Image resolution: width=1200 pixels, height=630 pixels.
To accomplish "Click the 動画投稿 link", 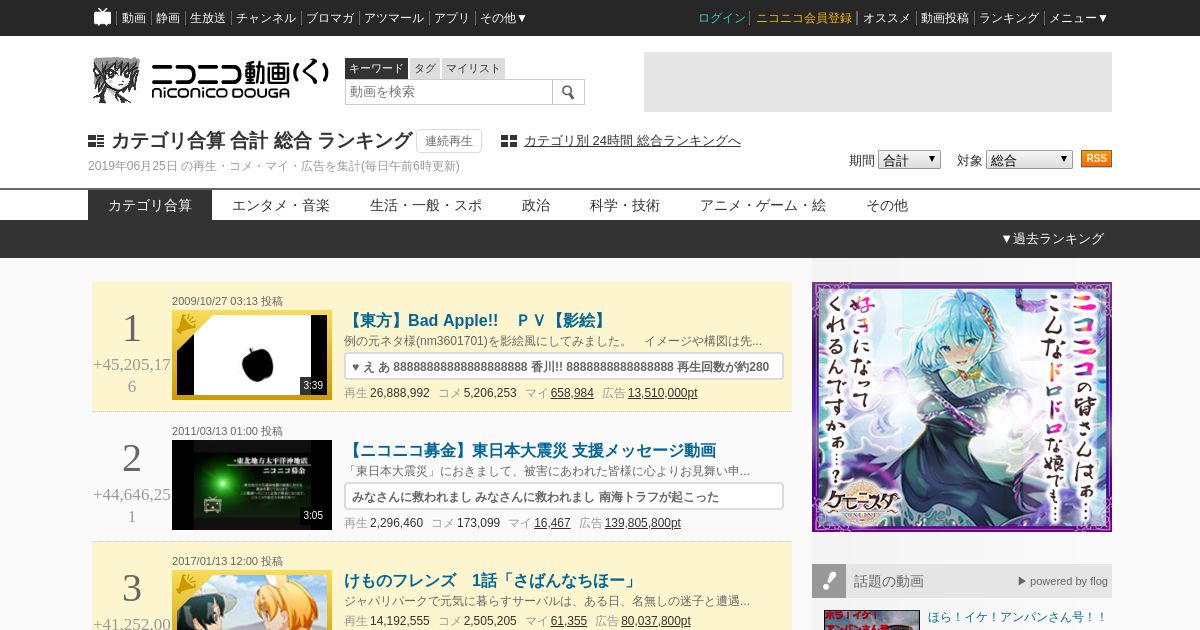I will pyautogui.click(x=945, y=18).
